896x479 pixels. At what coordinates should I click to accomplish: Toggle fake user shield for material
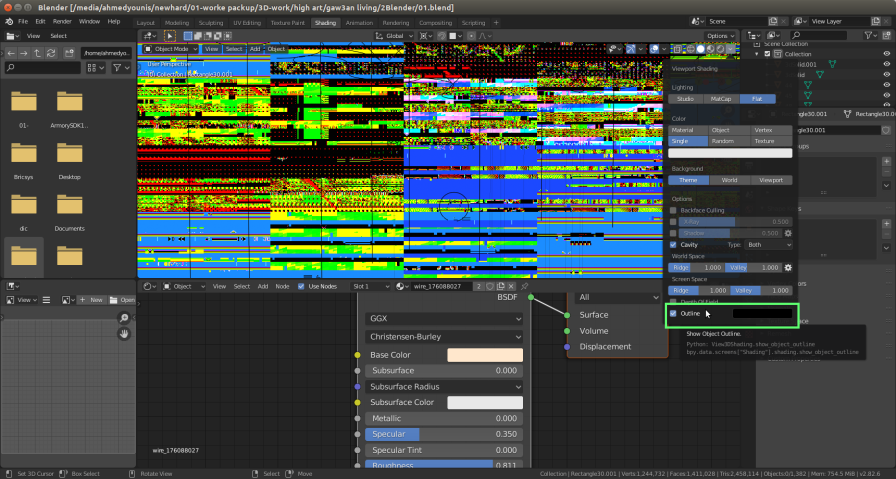[490, 286]
